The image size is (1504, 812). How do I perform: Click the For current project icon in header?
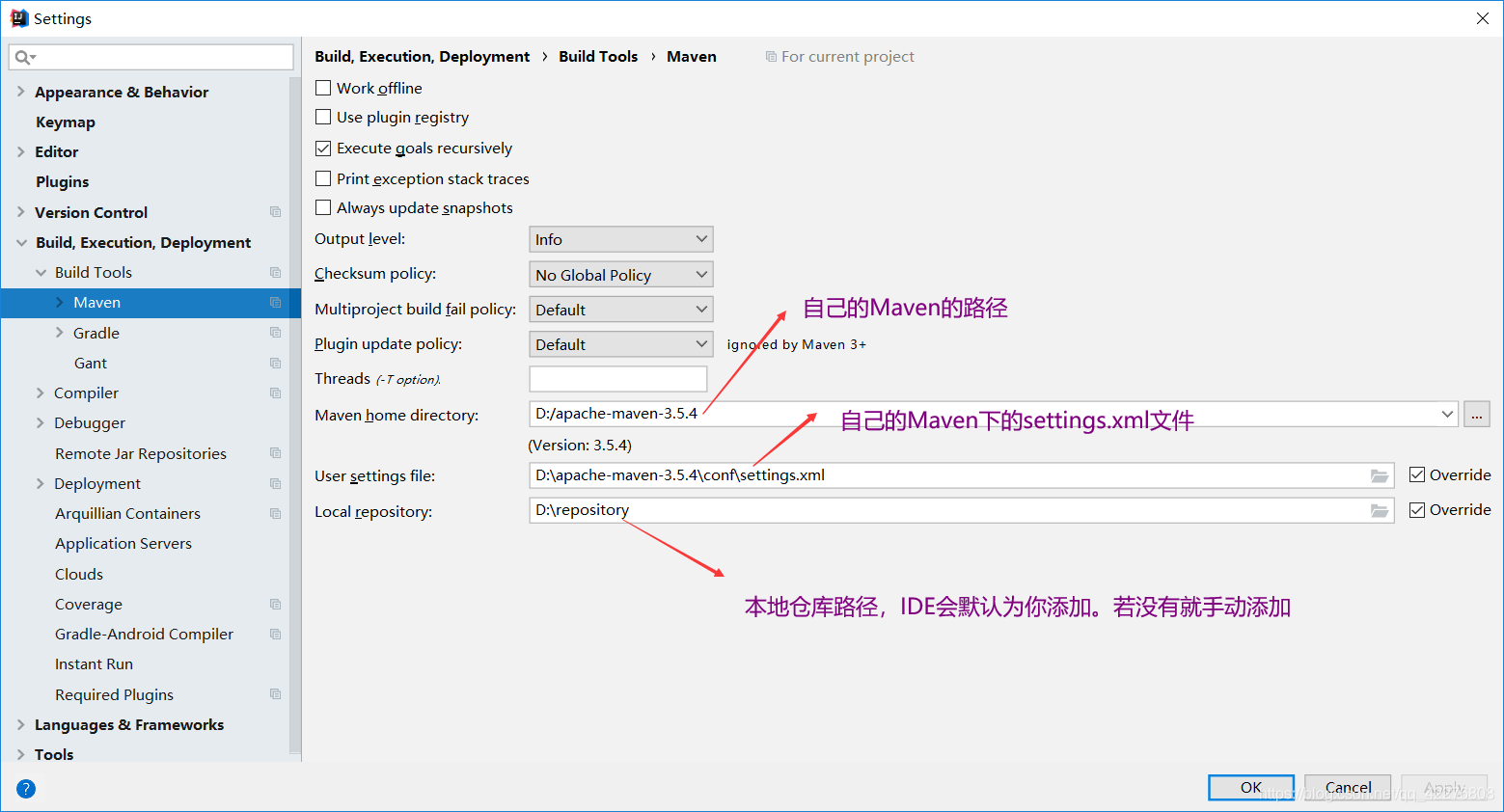pos(771,57)
